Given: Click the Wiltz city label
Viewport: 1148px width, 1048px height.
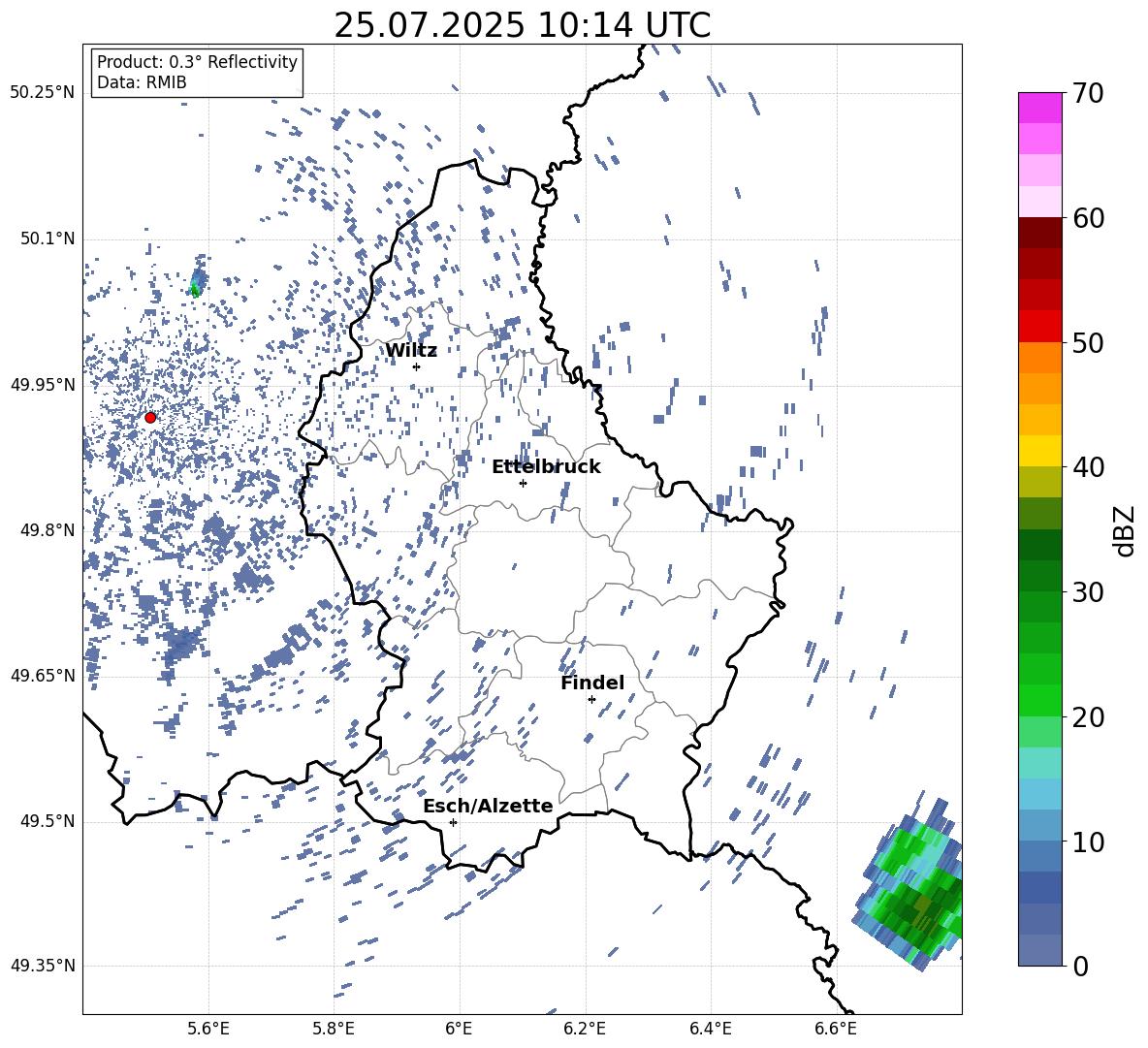Looking at the screenshot, I should point(411,351).
